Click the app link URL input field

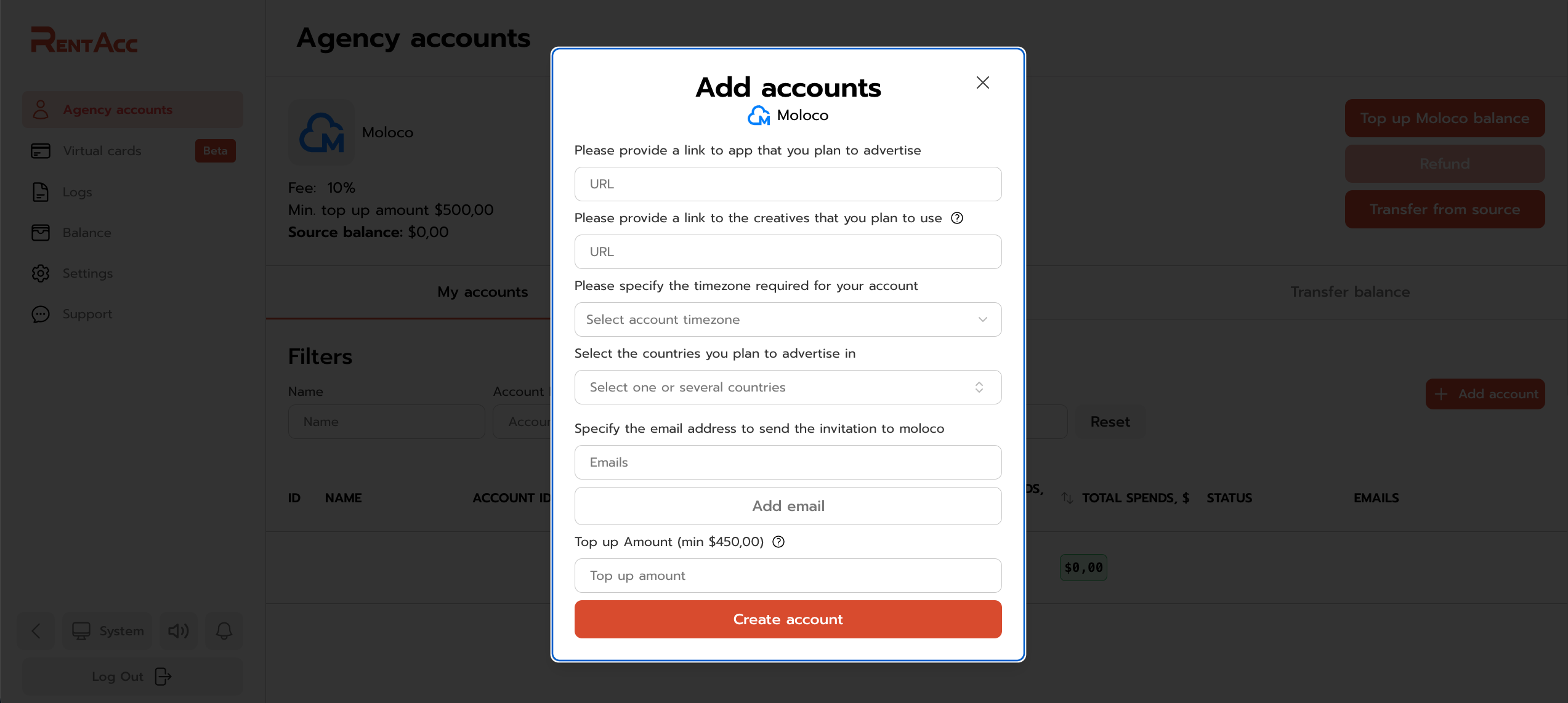[788, 184]
